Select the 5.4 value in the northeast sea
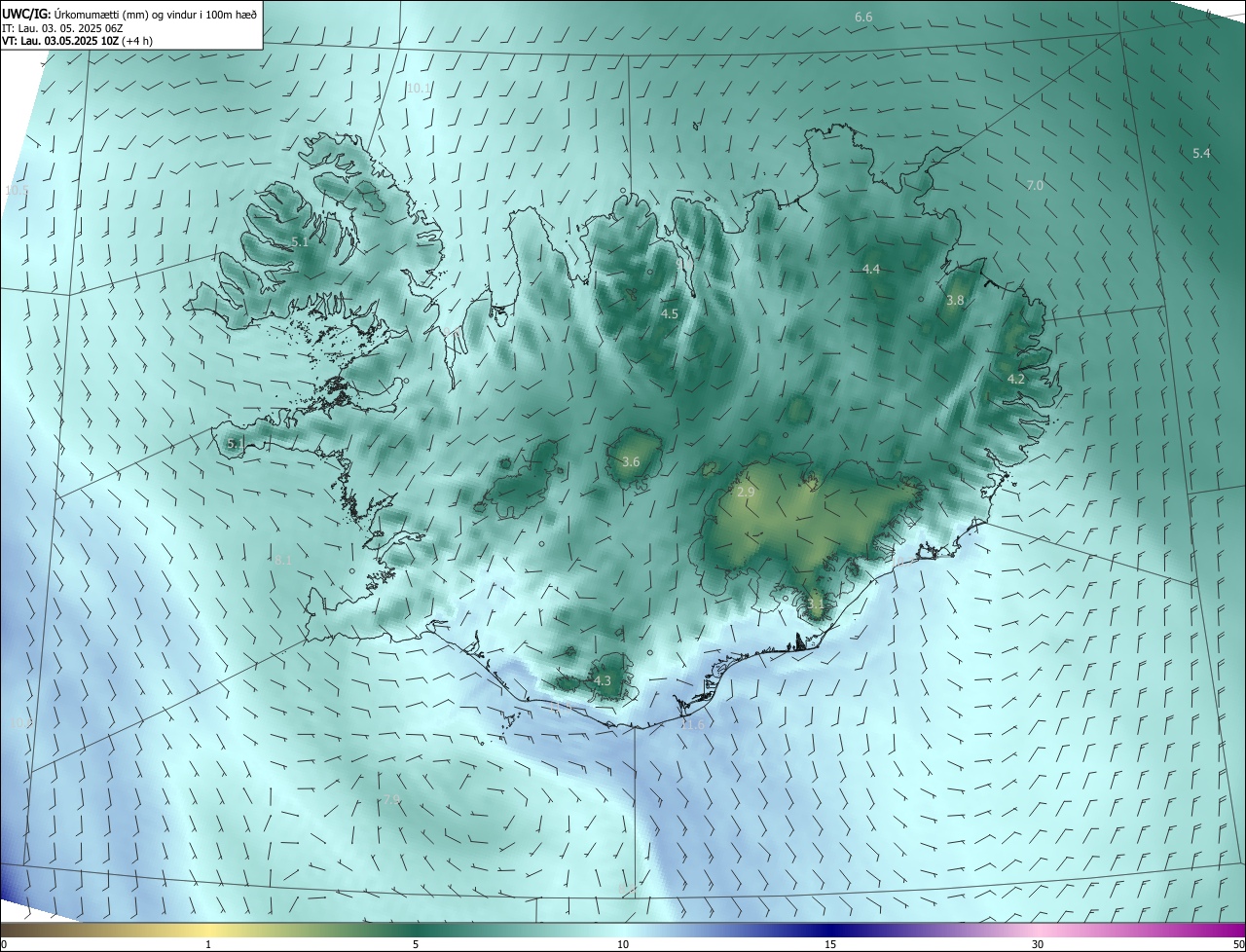This screenshot has height=952, width=1246. click(1201, 153)
